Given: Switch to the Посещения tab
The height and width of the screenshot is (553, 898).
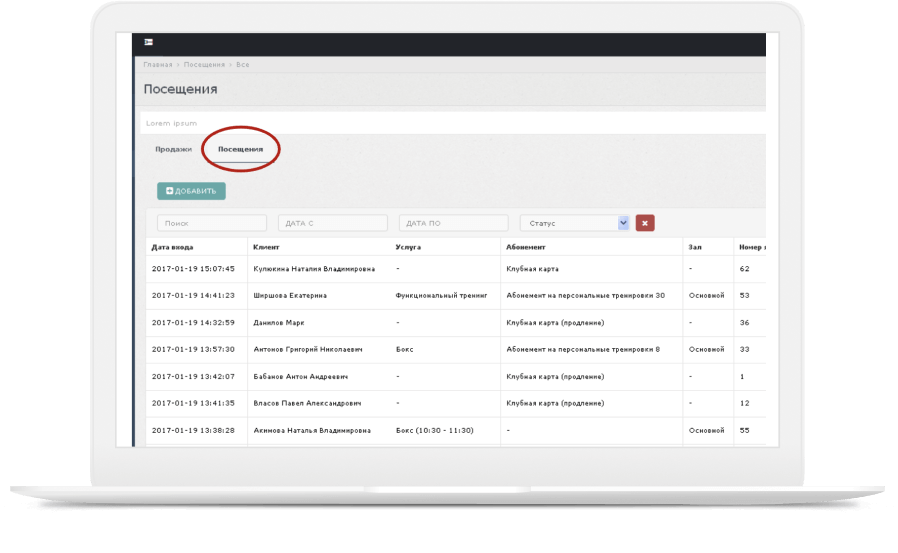Looking at the screenshot, I should [240, 149].
